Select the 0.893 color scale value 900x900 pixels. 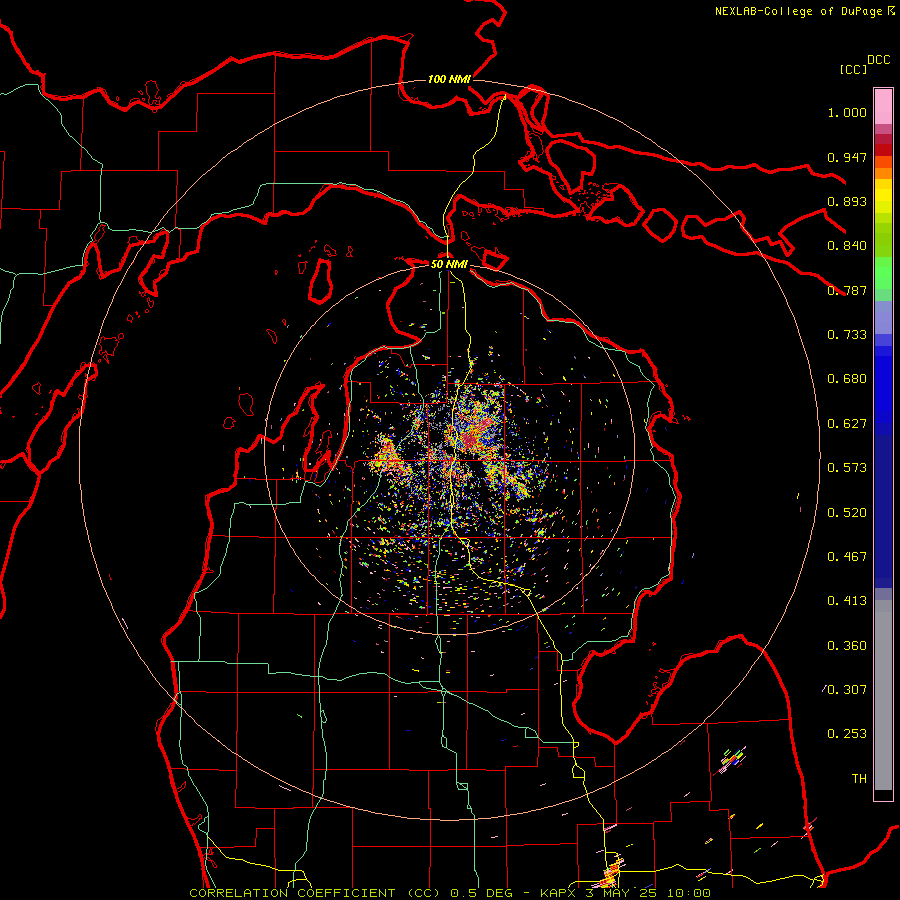pos(847,201)
